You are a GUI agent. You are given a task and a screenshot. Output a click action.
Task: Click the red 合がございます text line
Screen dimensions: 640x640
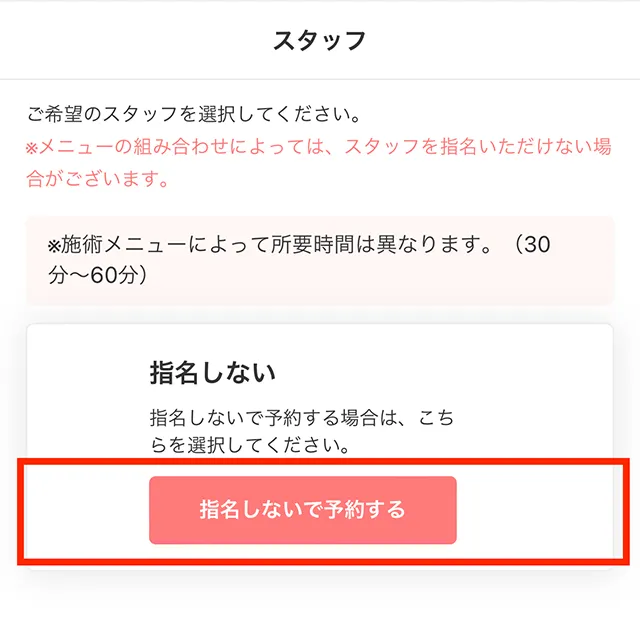point(95,181)
